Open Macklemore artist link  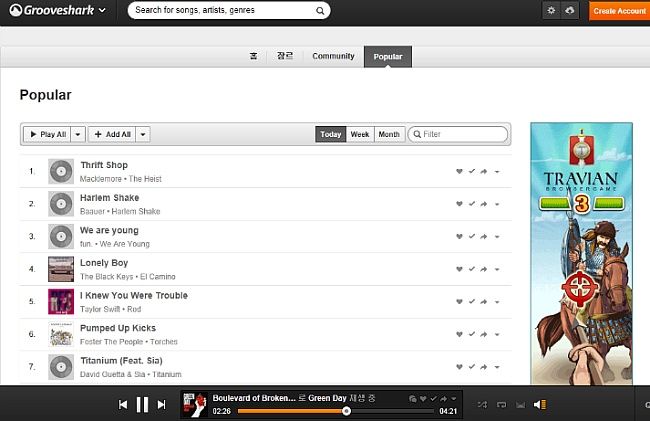pos(101,179)
